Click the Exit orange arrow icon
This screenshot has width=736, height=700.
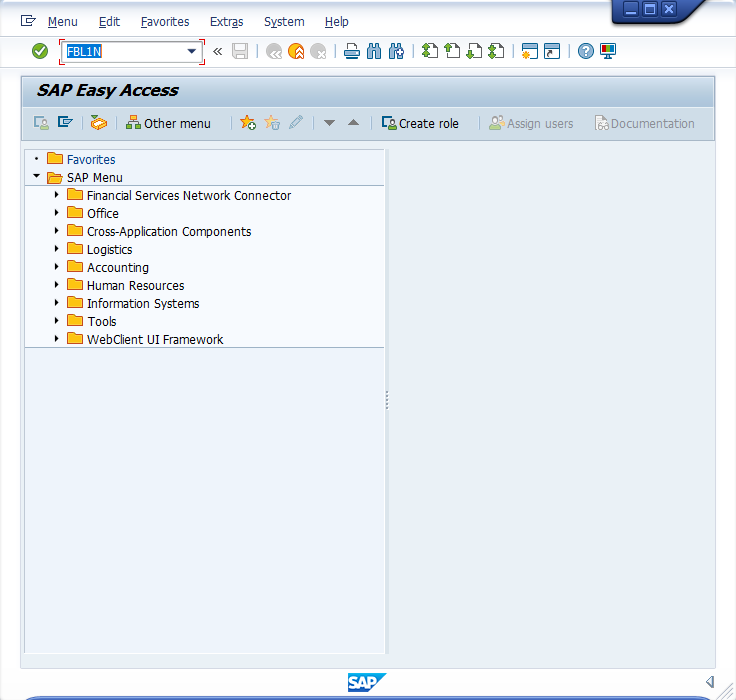296,51
